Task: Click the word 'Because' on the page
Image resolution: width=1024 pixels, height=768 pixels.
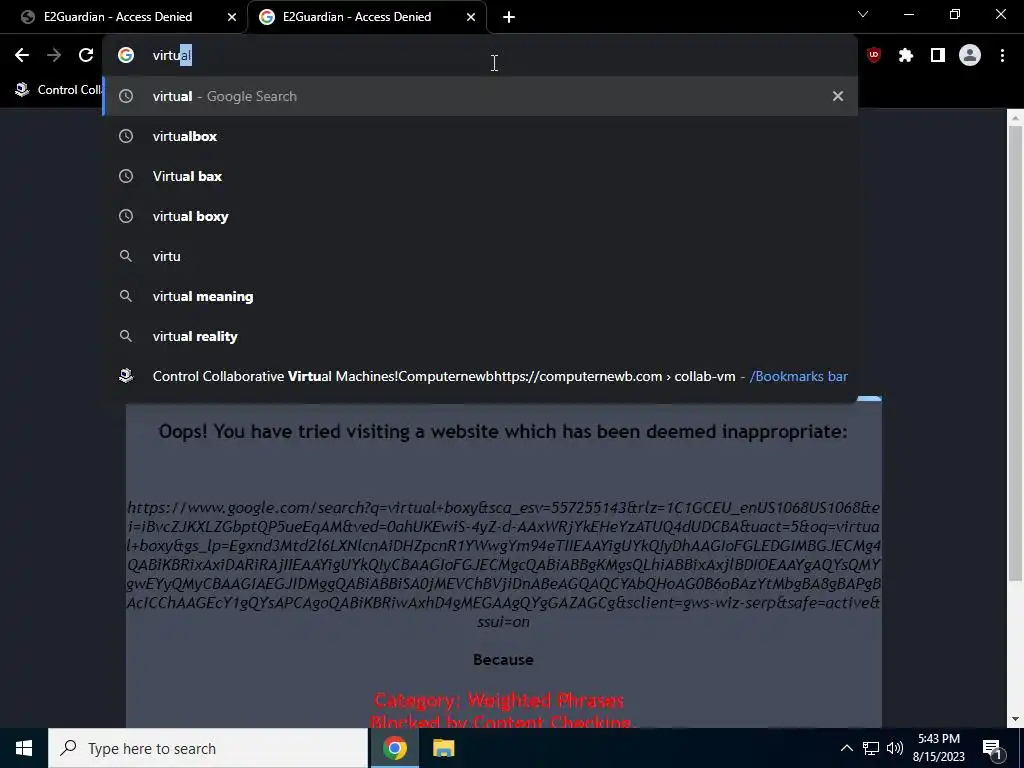Action: (503, 660)
